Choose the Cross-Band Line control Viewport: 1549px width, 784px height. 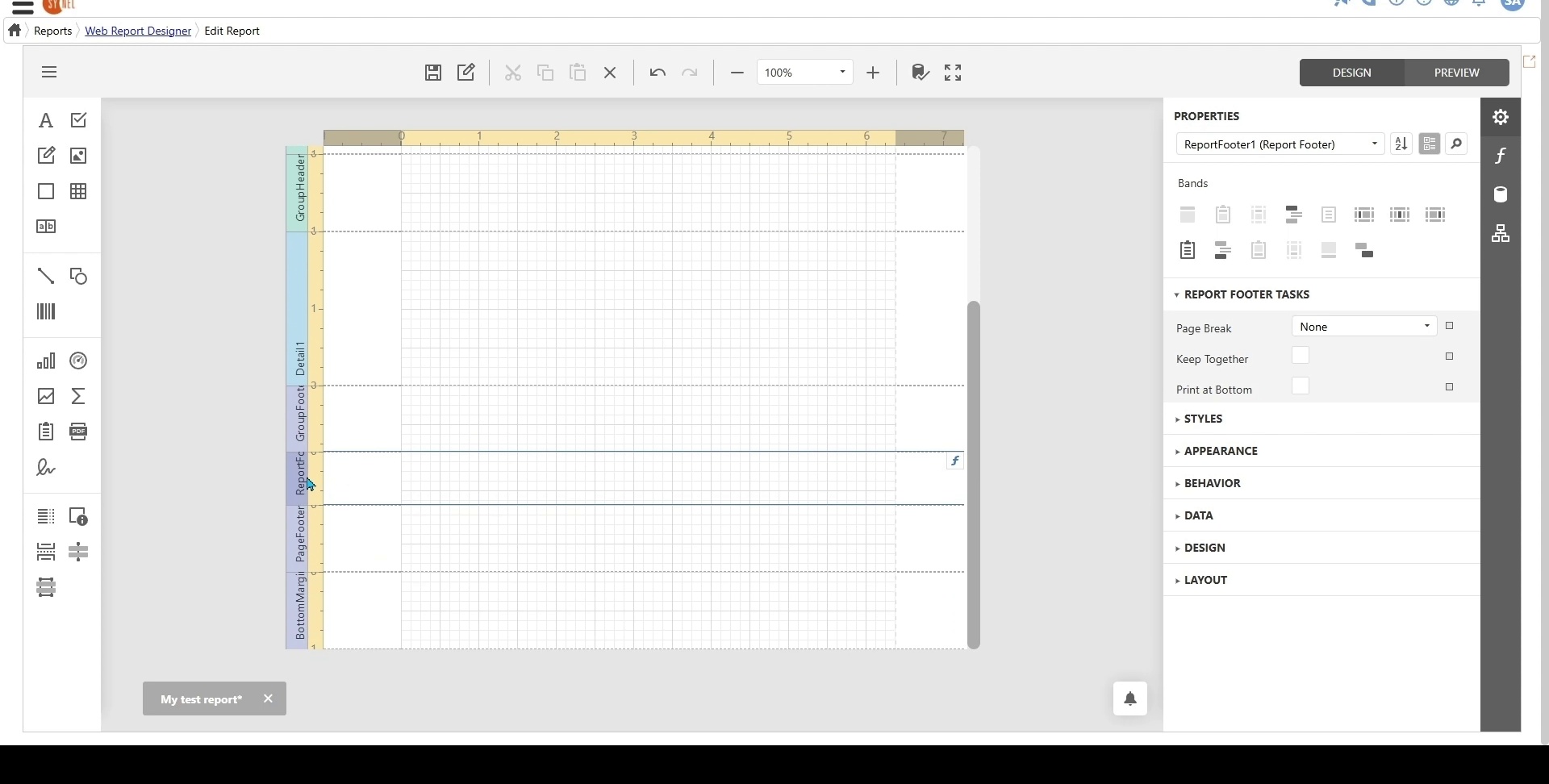(79, 553)
